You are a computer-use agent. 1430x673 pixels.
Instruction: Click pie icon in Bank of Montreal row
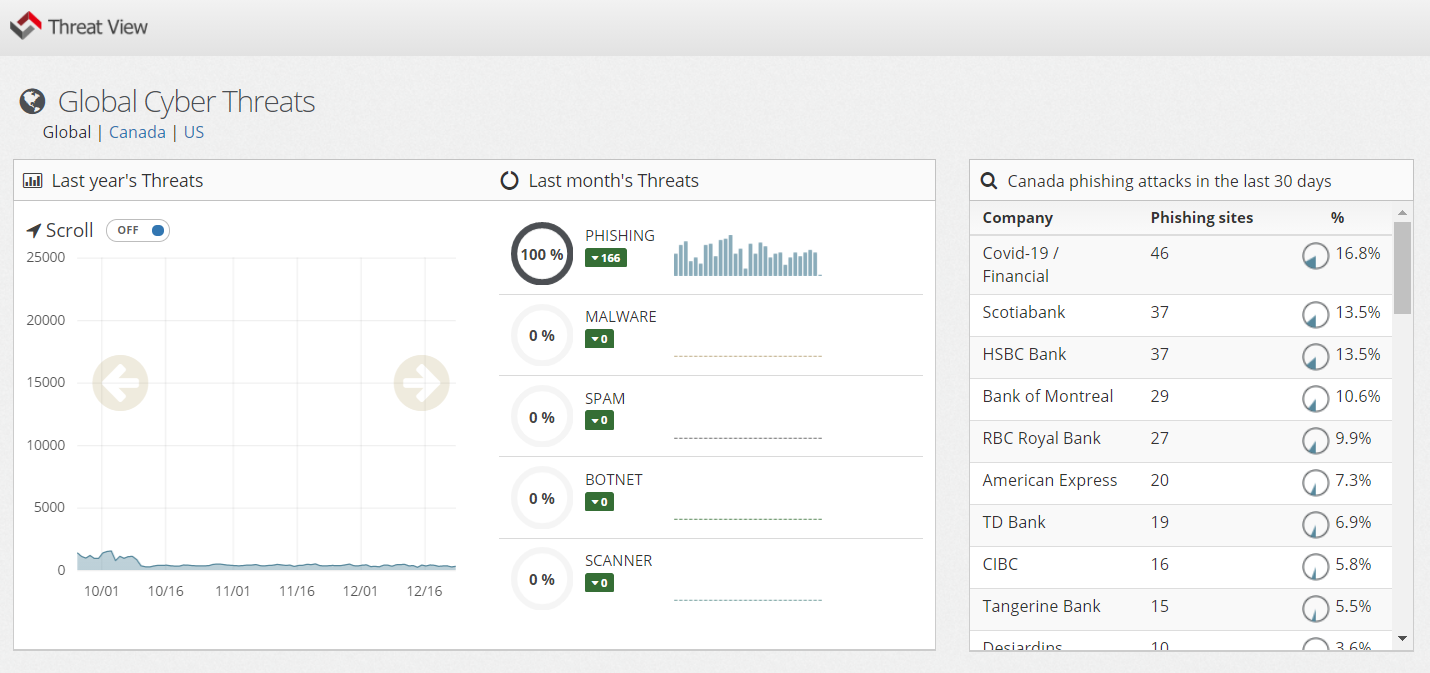1315,399
